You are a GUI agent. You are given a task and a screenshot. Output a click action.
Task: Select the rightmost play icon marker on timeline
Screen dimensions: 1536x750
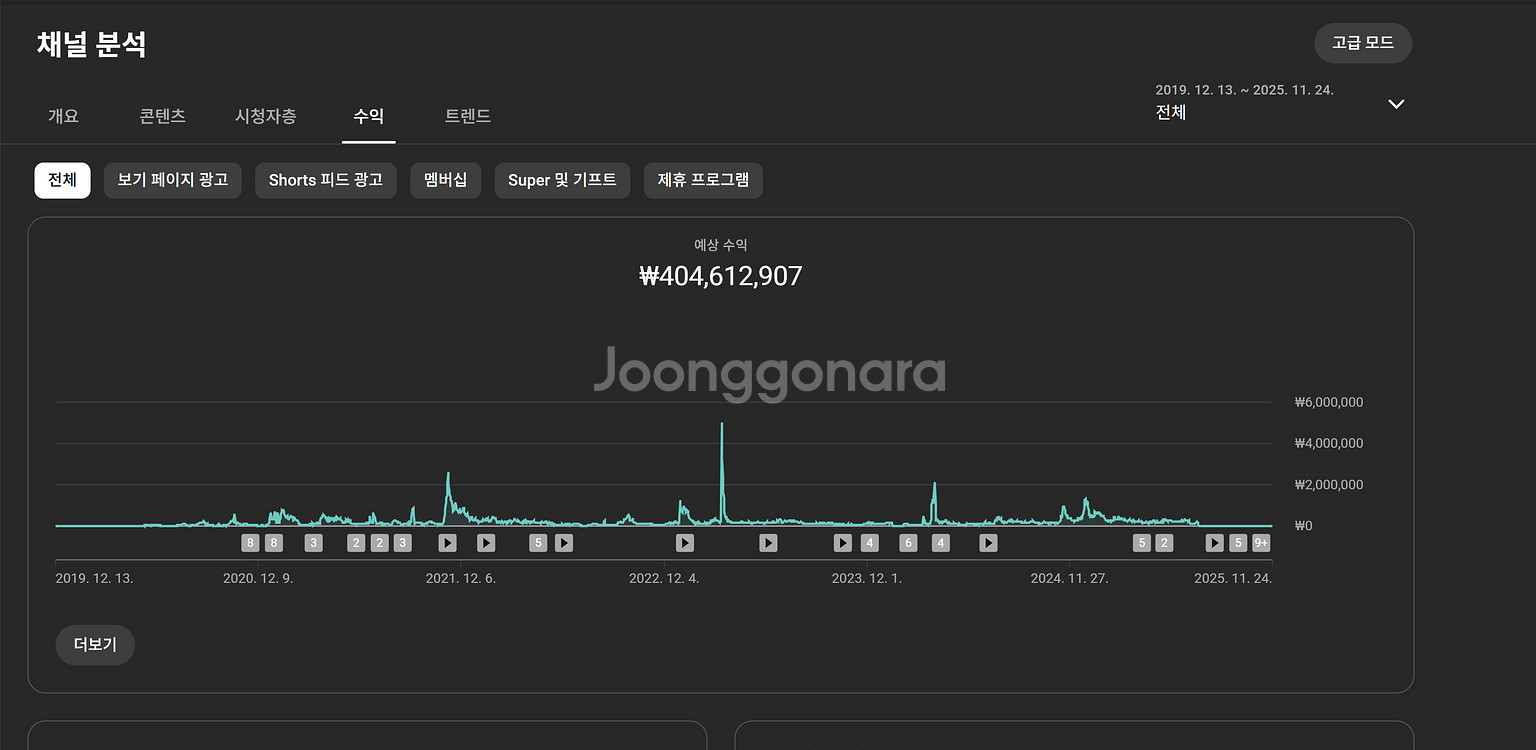point(1214,543)
